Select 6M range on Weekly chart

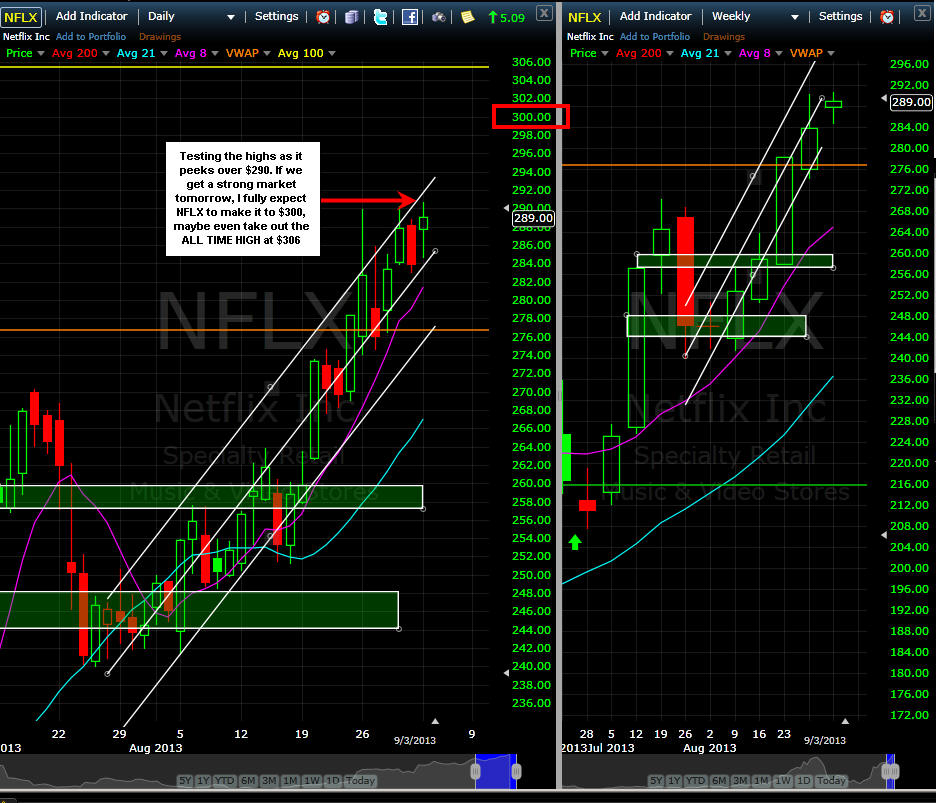pyautogui.click(x=719, y=780)
